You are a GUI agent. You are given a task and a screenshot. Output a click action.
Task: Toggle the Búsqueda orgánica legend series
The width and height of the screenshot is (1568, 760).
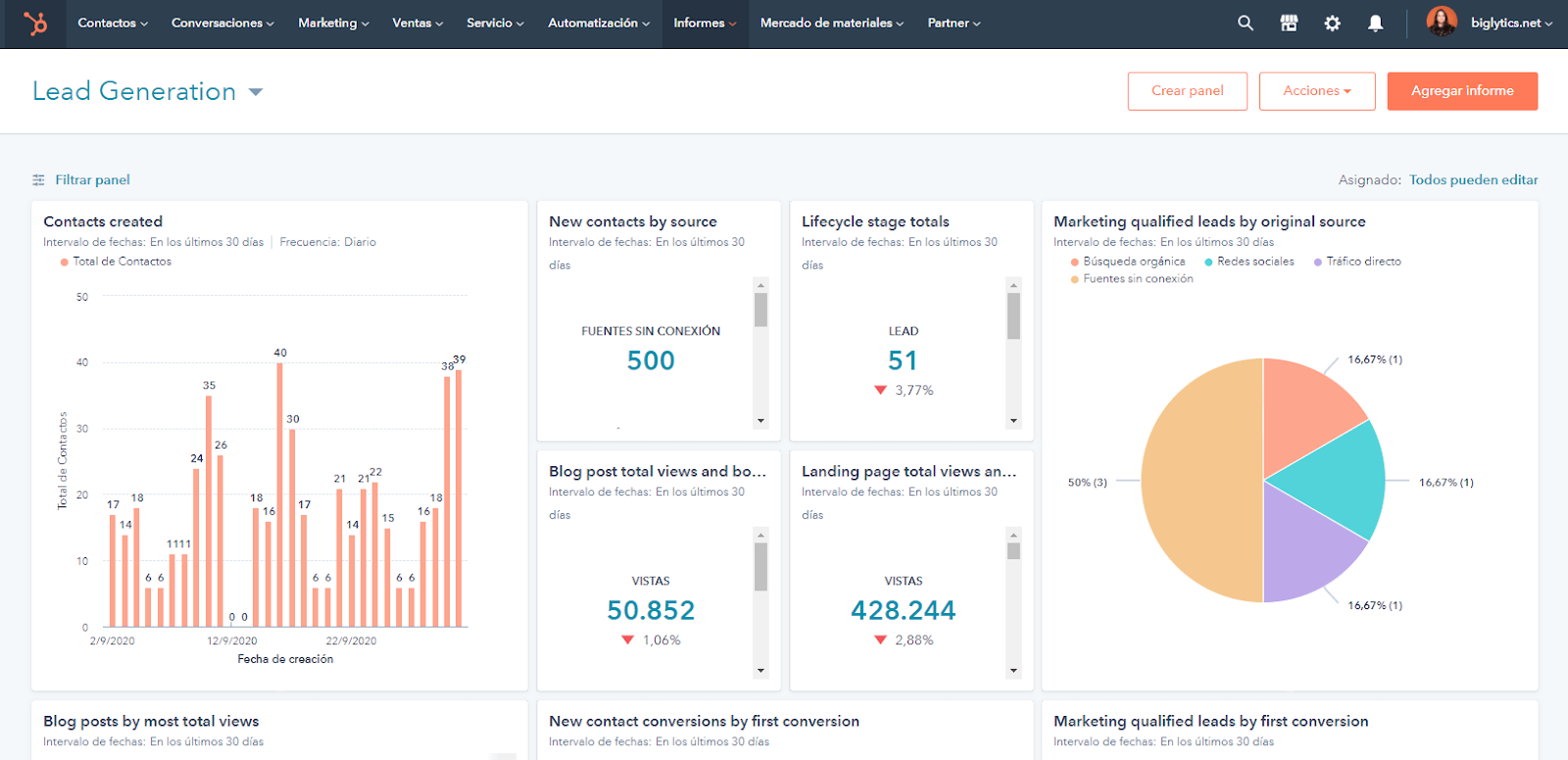tap(1127, 261)
